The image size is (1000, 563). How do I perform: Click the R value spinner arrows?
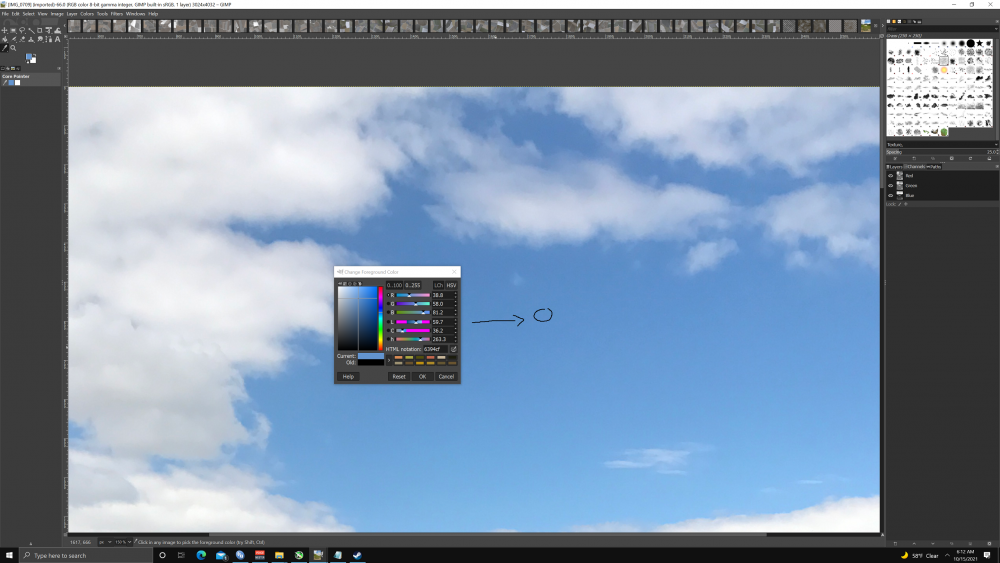point(455,295)
